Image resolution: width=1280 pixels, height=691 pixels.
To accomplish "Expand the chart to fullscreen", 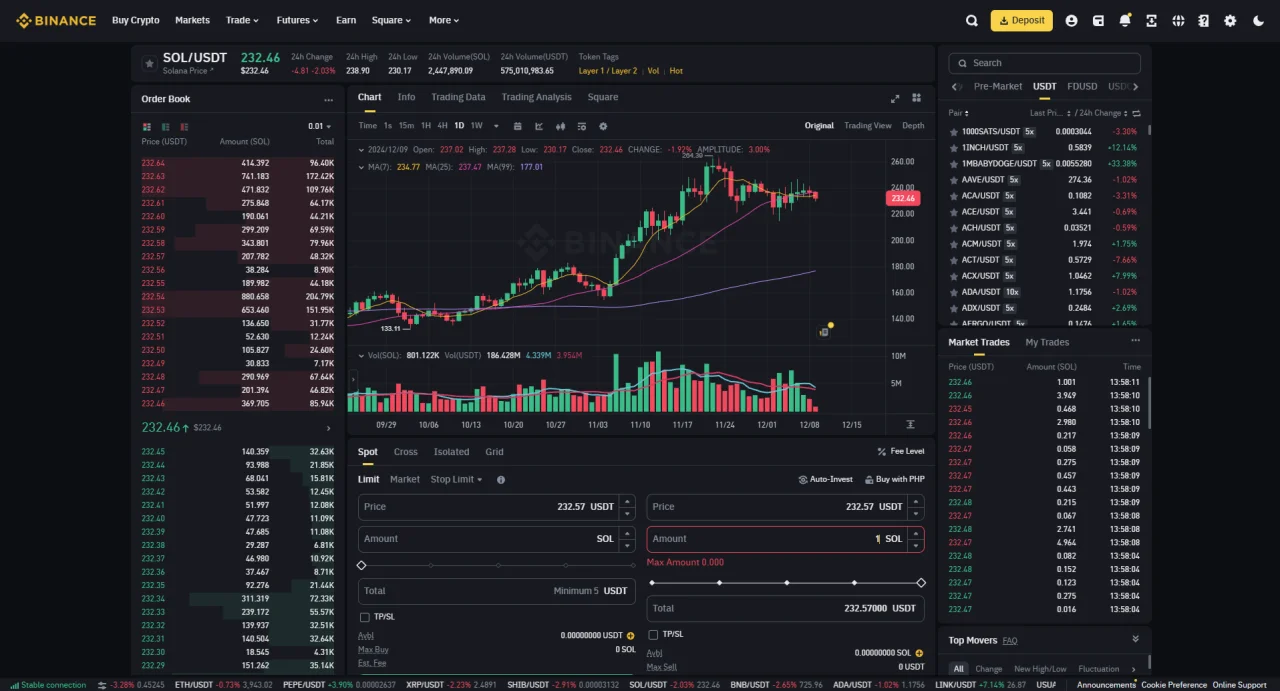I will click(895, 98).
